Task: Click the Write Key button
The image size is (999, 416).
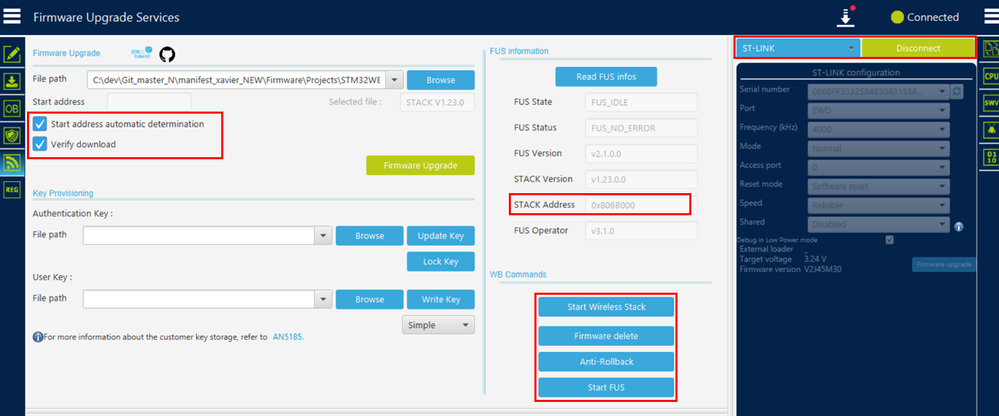Action: (x=441, y=299)
